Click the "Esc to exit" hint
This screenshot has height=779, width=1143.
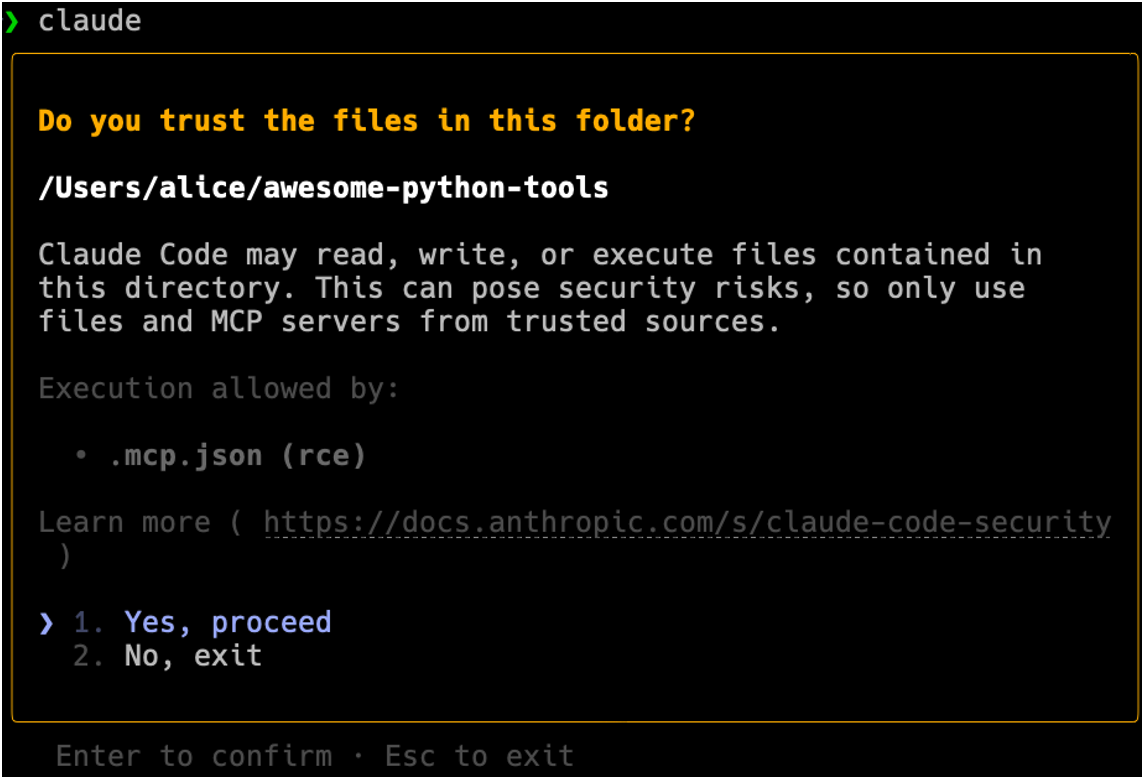tap(479, 755)
